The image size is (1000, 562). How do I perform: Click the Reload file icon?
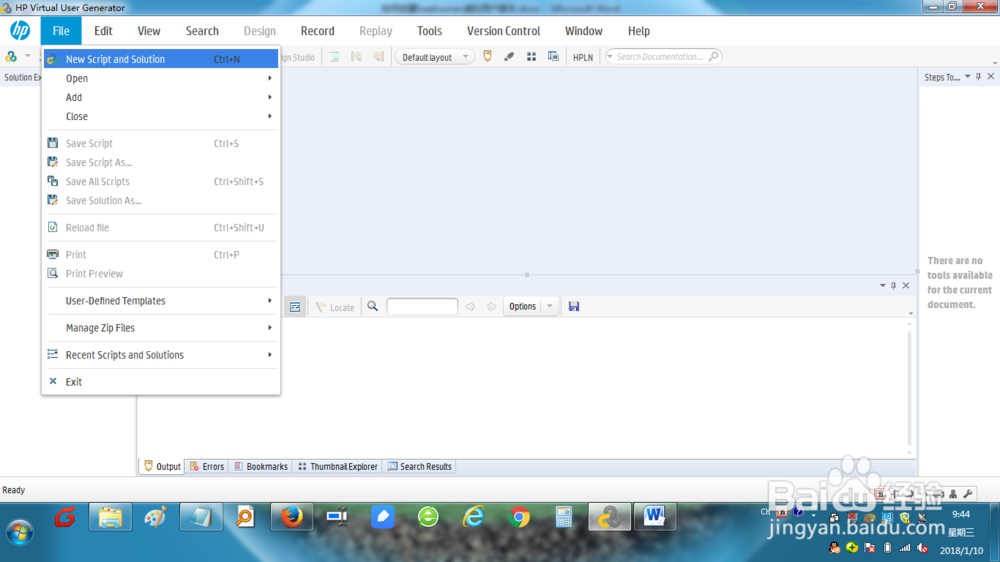53,227
